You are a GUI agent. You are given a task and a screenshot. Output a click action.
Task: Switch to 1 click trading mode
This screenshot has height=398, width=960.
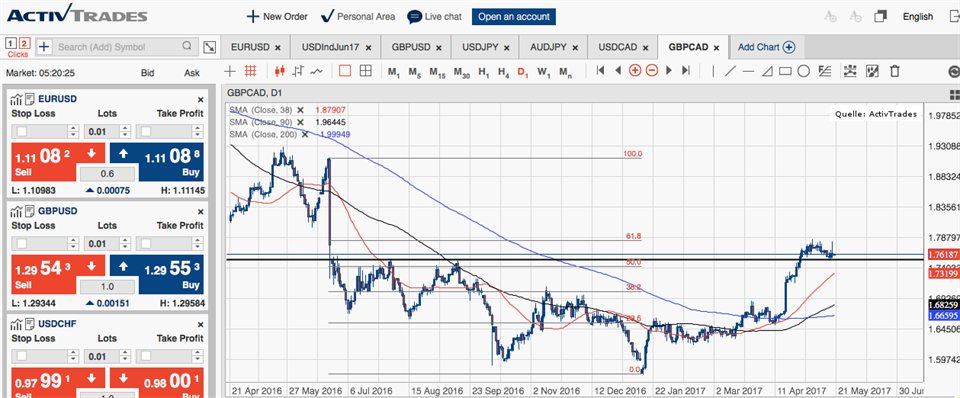[10, 43]
